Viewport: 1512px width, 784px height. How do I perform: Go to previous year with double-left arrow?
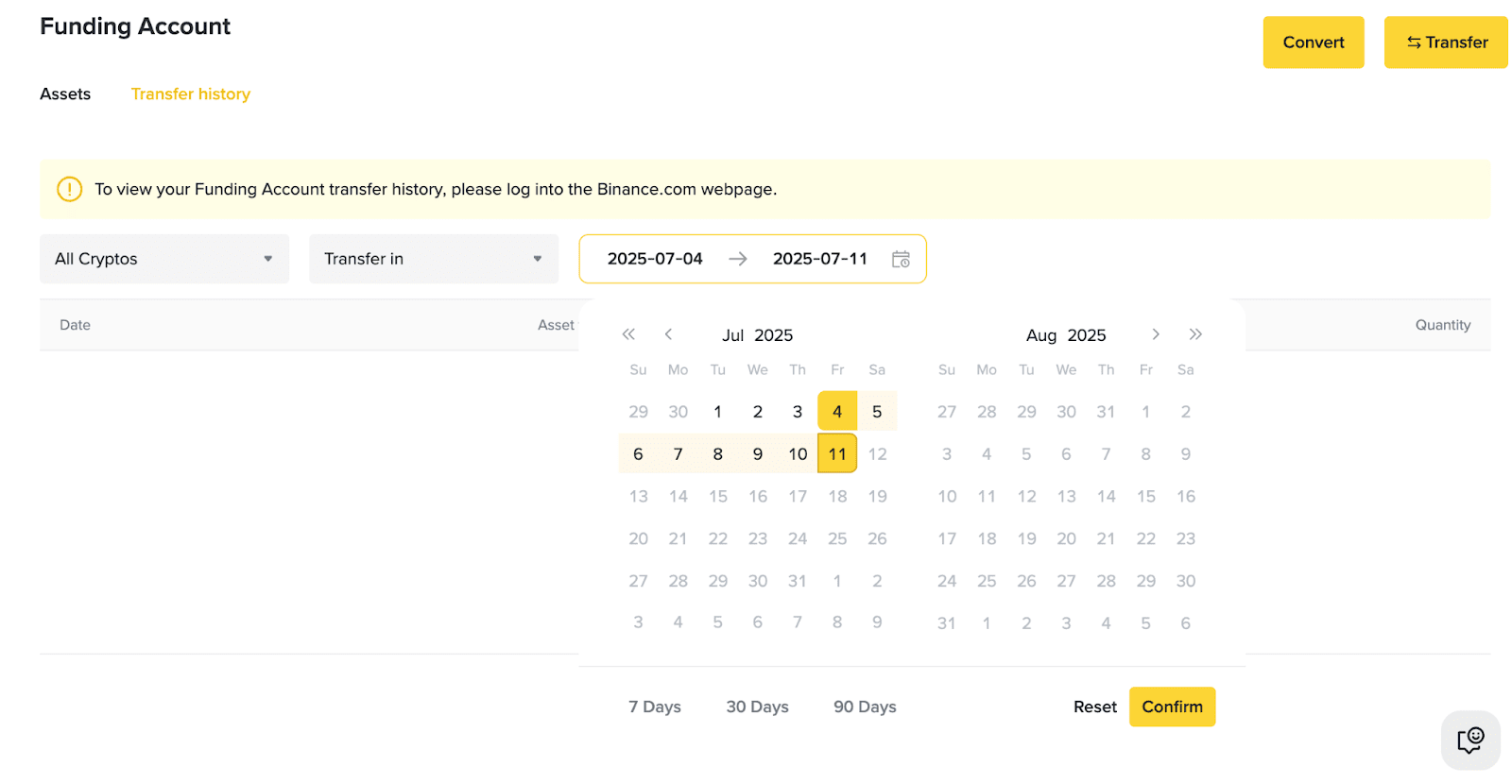click(x=628, y=334)
